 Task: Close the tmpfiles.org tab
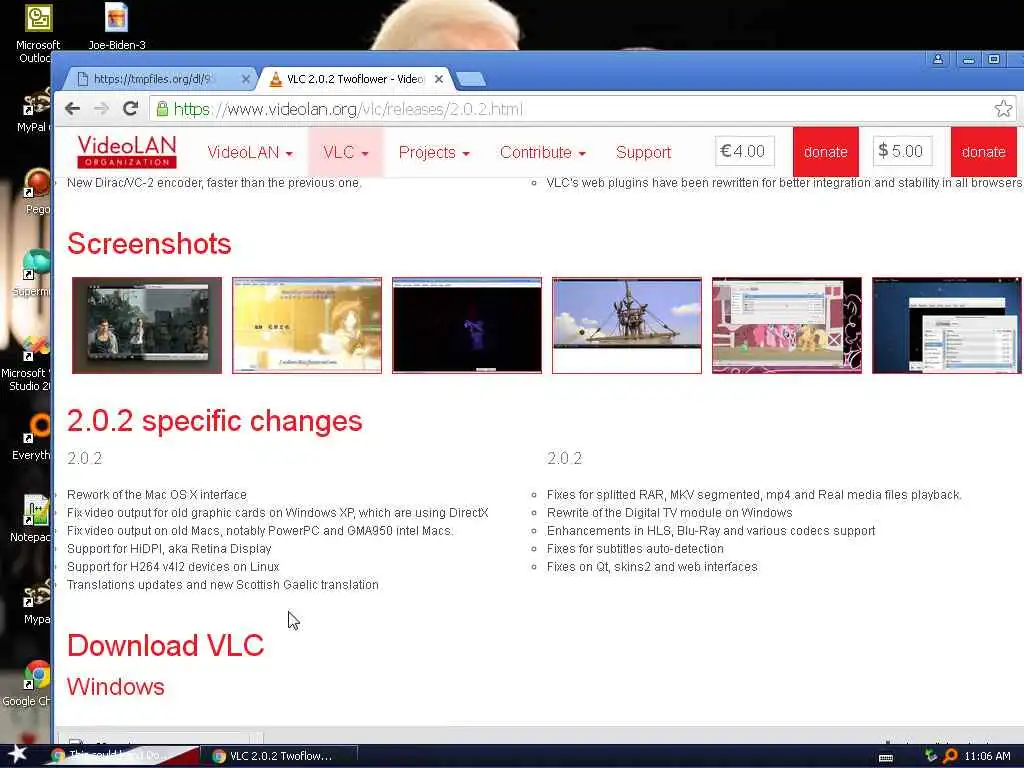[x=246, y=79]
